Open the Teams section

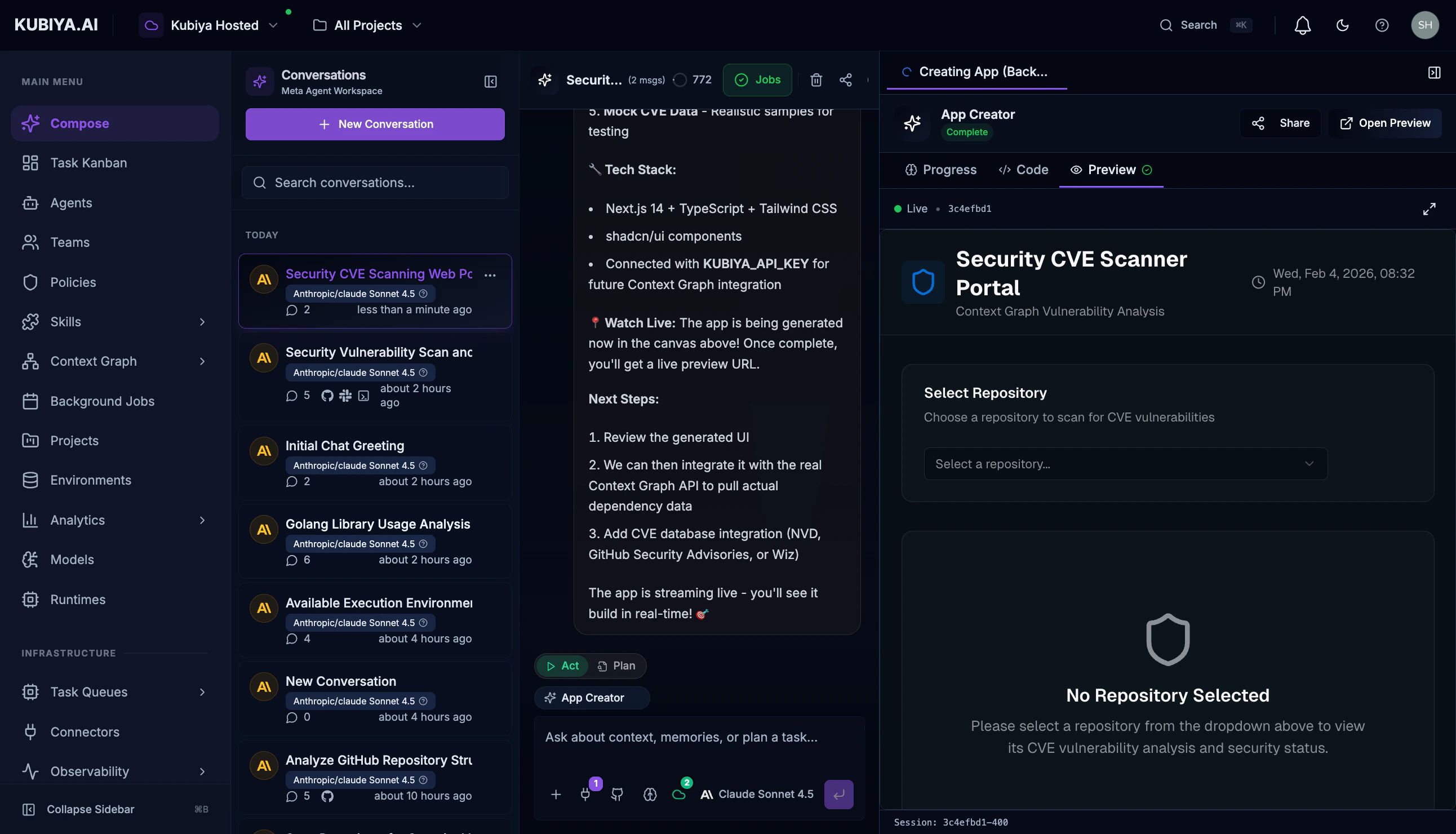[114, 242]
